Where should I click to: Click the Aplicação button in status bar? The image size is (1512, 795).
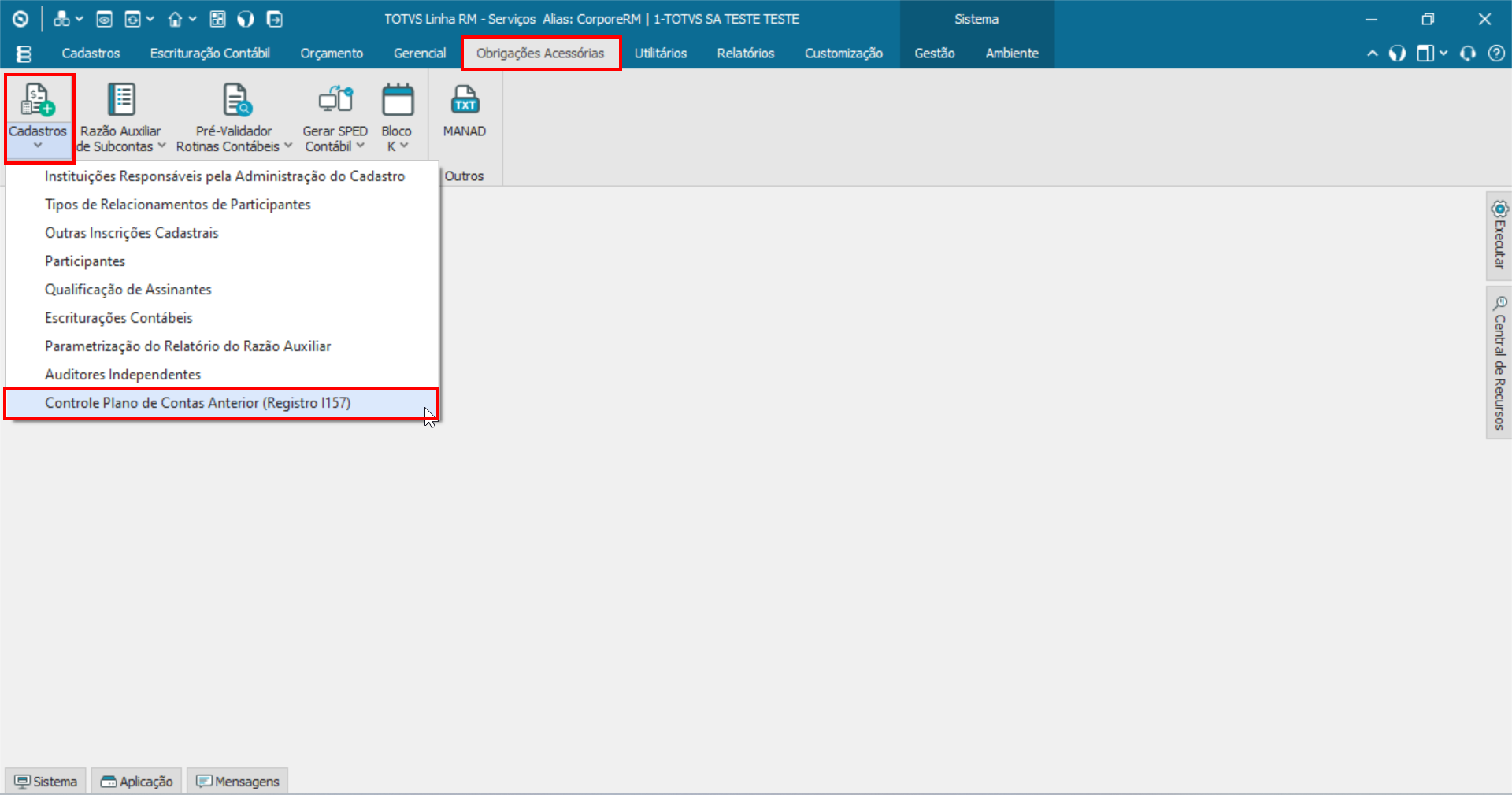[x=137, y=781]
